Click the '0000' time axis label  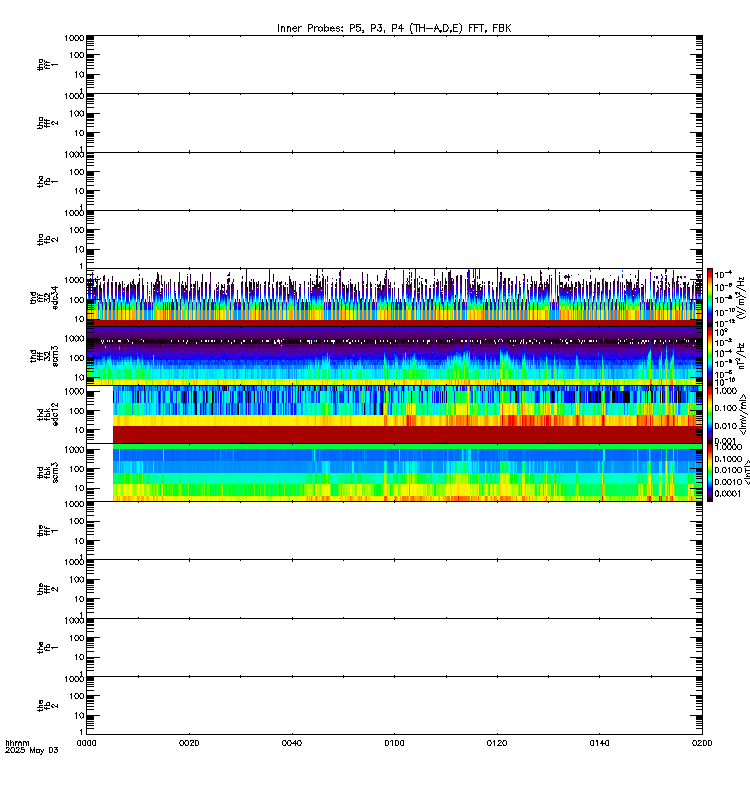86,743
